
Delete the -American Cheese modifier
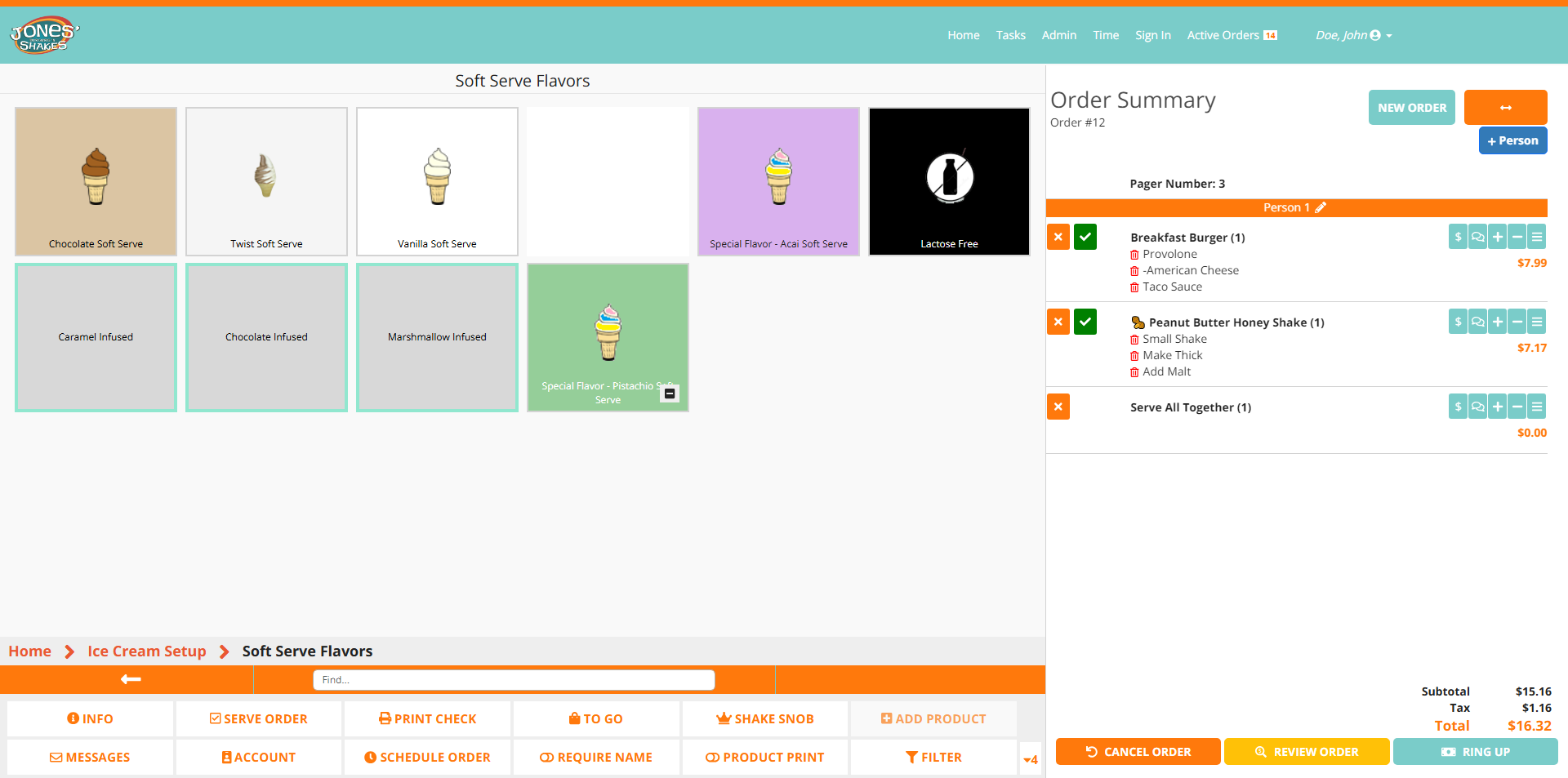(1134, 271)
